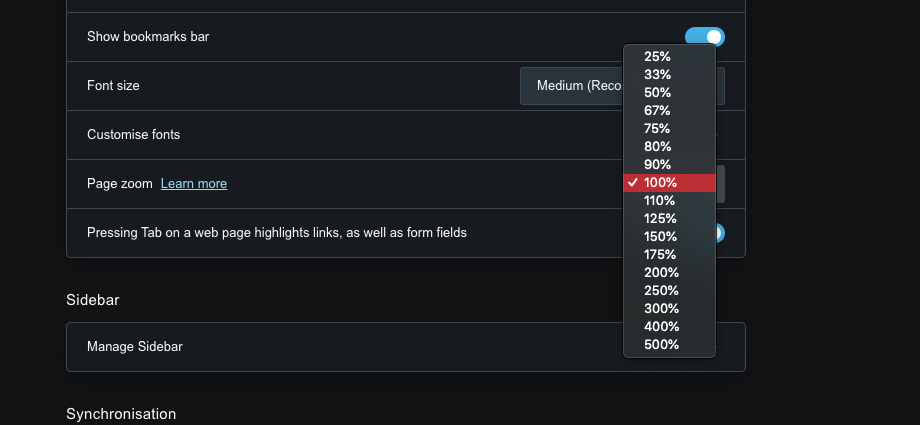Pick the 150% zoom option
Viewport: 920px width, 425px height.
[x=661, y=237]
